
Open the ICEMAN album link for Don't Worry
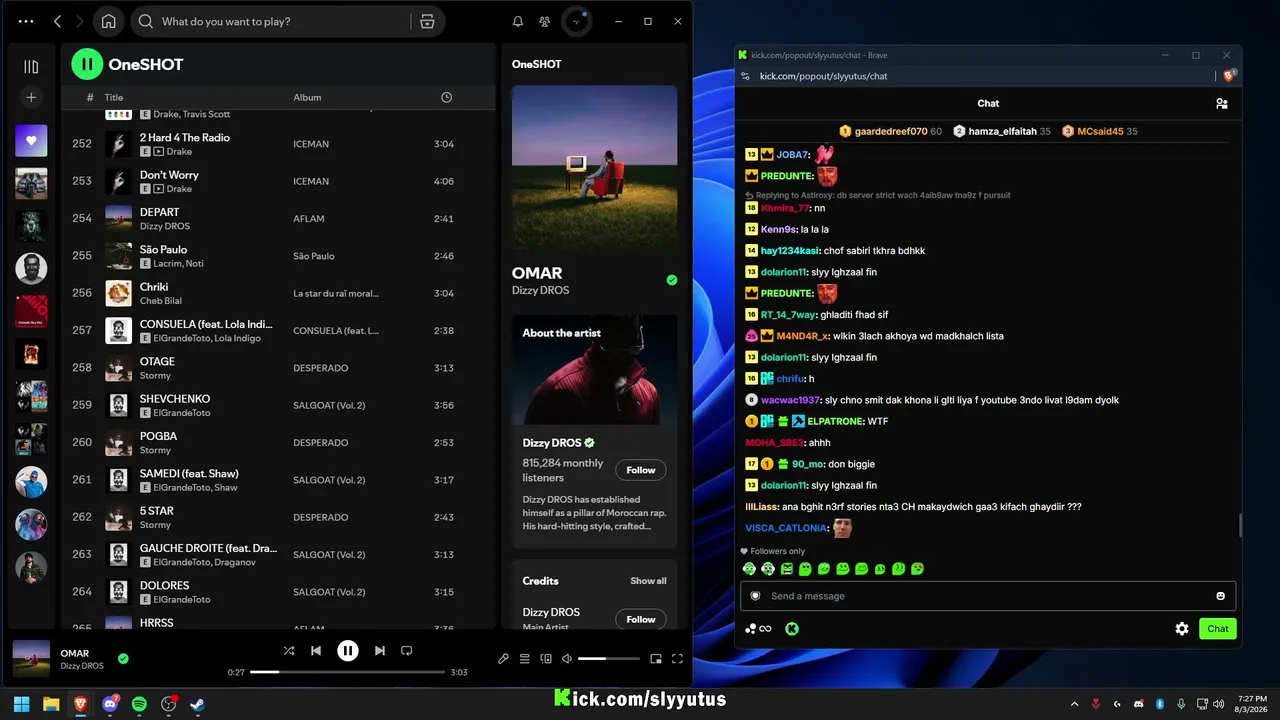311,181
